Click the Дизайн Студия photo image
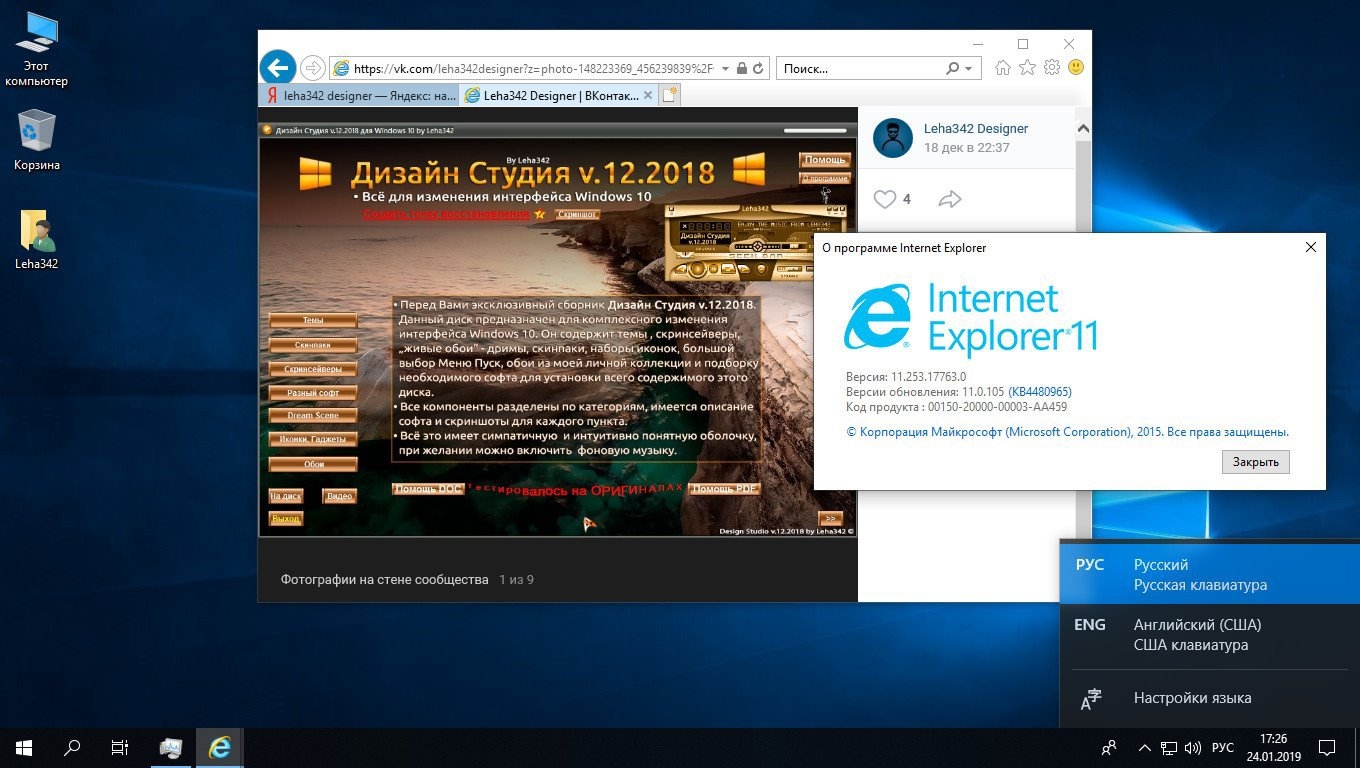The height and width of the screenshot is (768, 1360). (x=558, y=330)
